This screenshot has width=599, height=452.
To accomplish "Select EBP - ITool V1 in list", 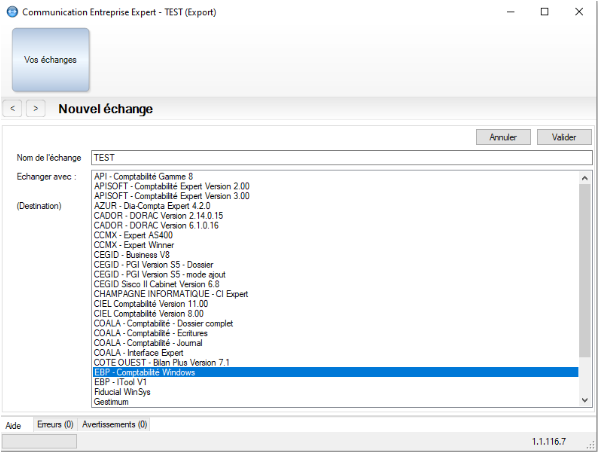I will [x=335, y=382].
